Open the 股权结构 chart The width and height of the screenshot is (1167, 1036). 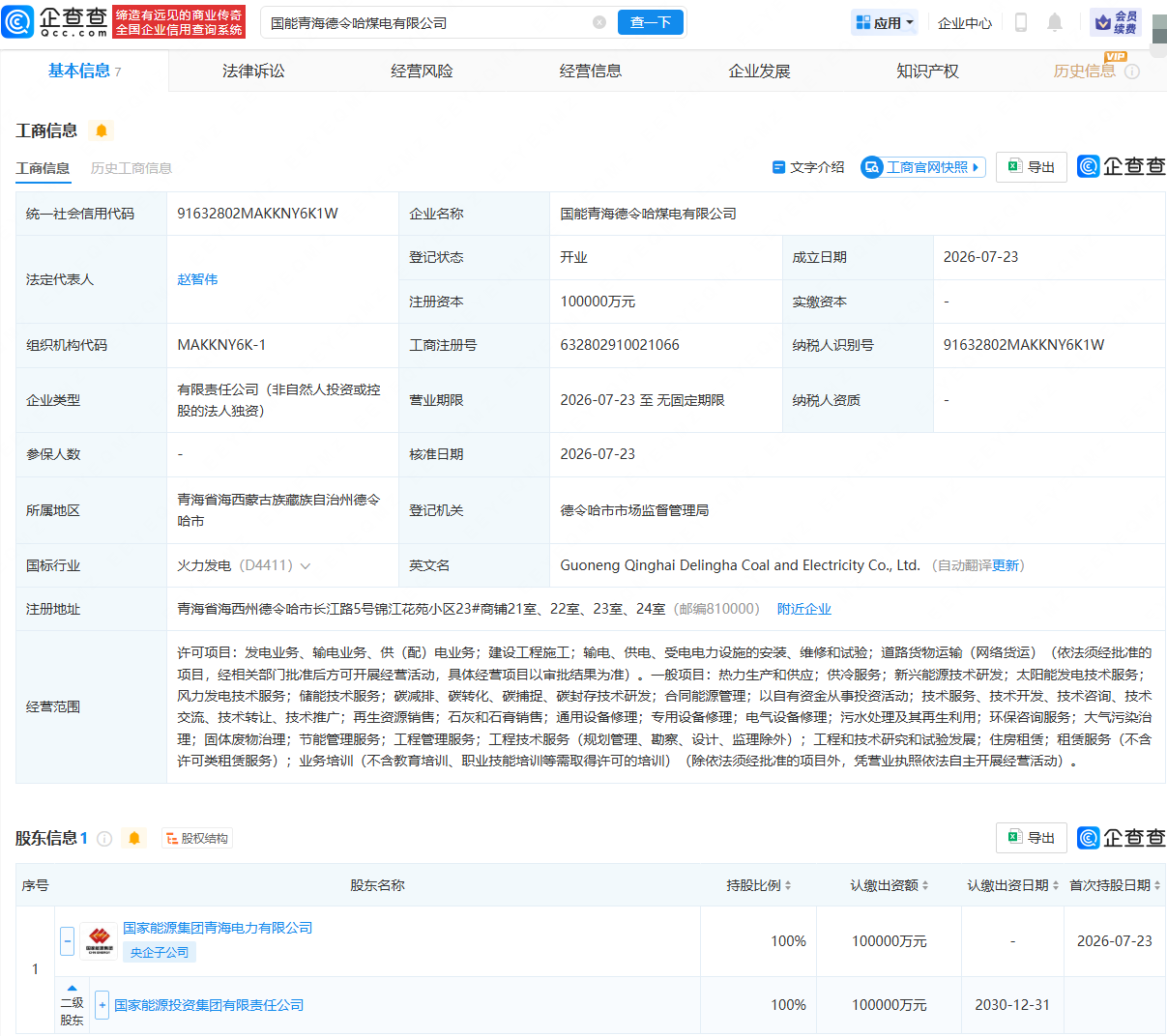tap(197, 839)
